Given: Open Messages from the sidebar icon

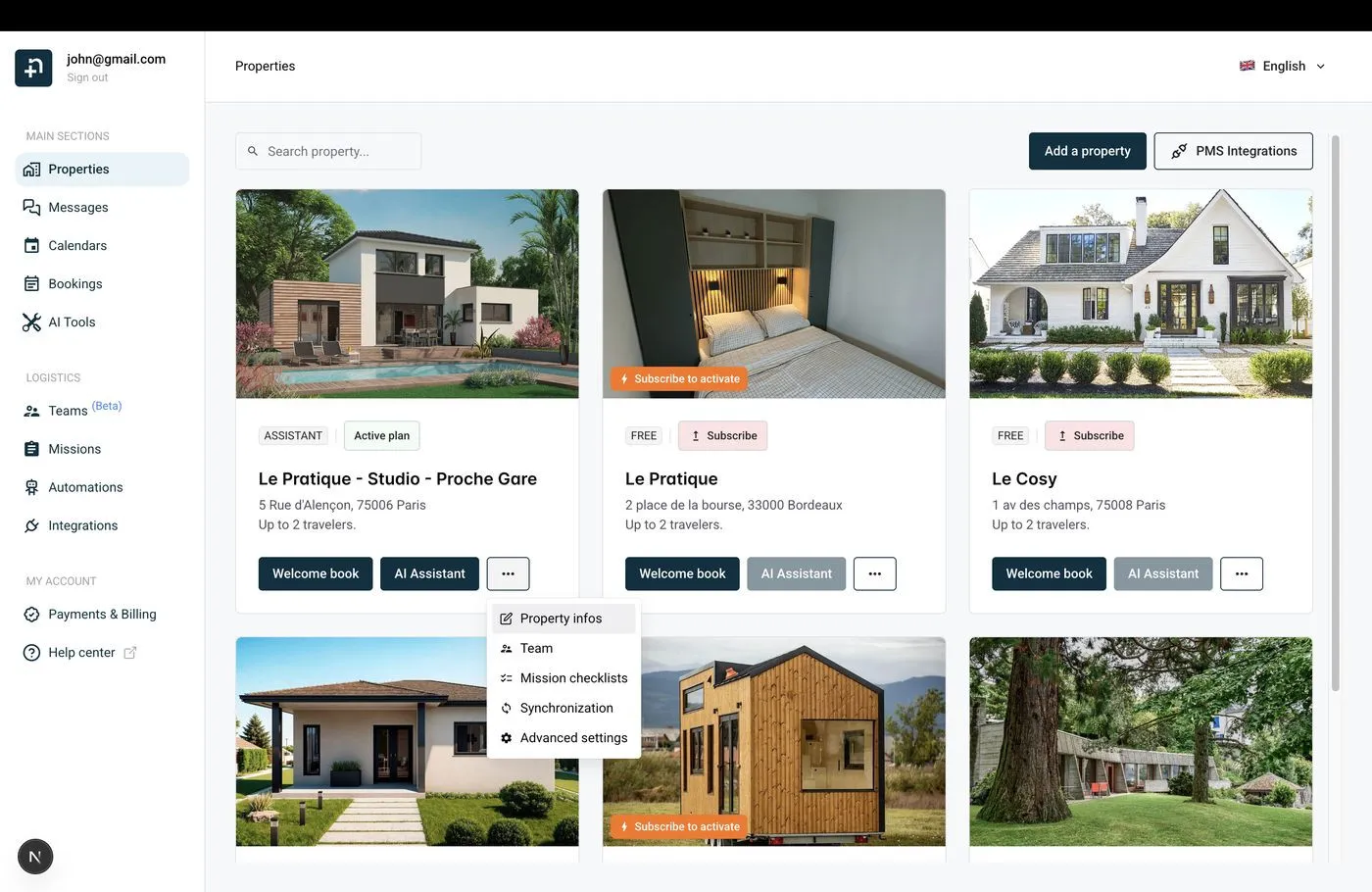Looking at the screenshot, I should [x=31, y=208].
